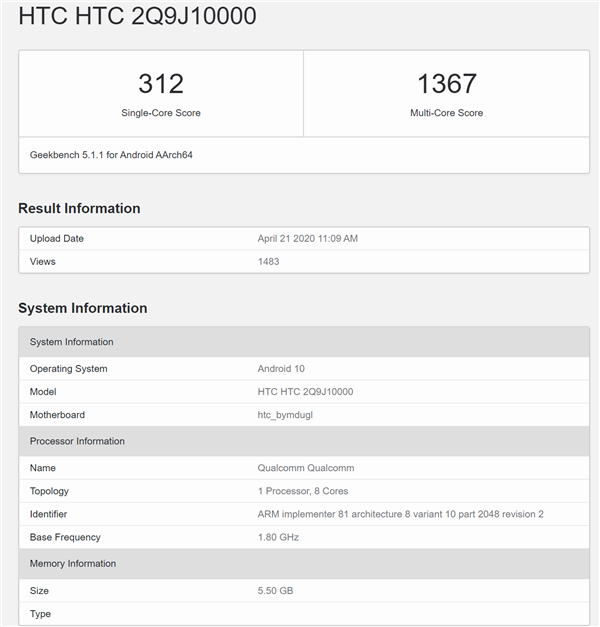Click the Result Information heading

pyautogui.click(x=79, y=208)
